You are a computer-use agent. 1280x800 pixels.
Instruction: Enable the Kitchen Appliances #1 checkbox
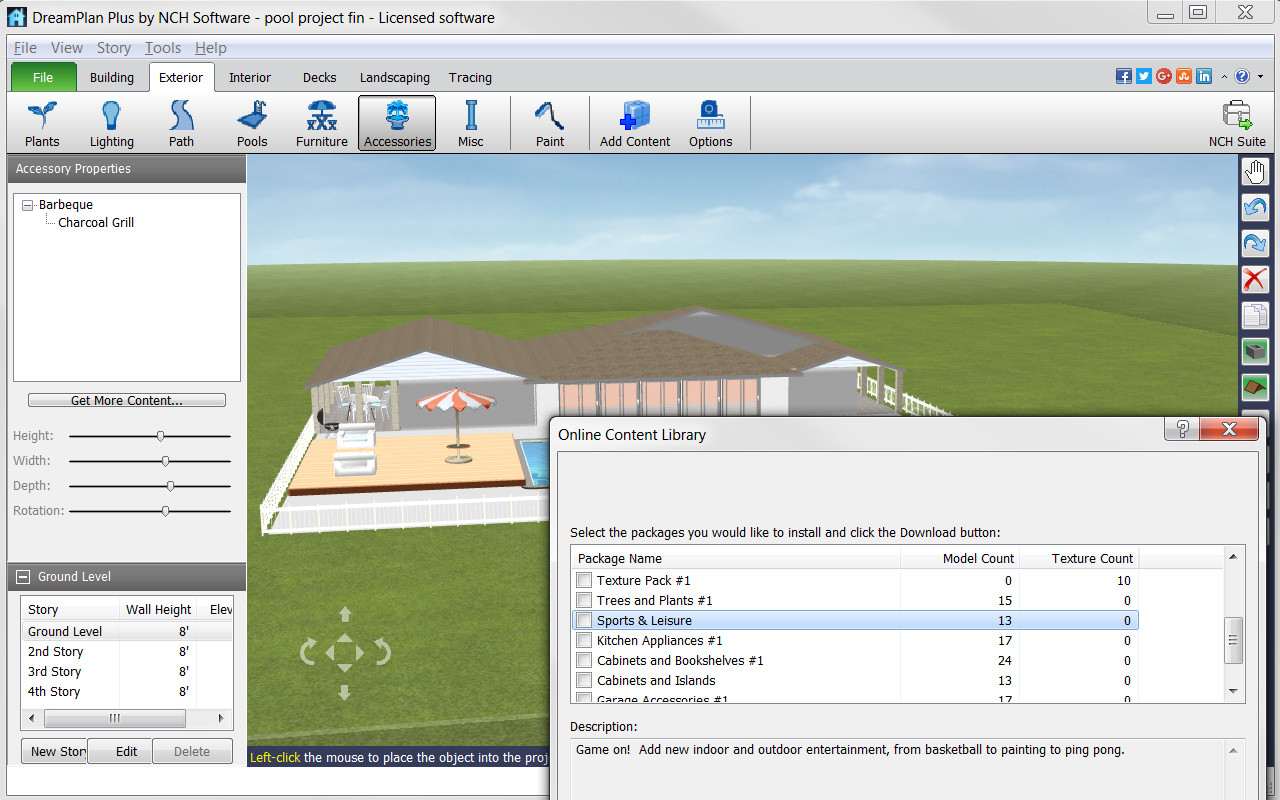point(584,640)
